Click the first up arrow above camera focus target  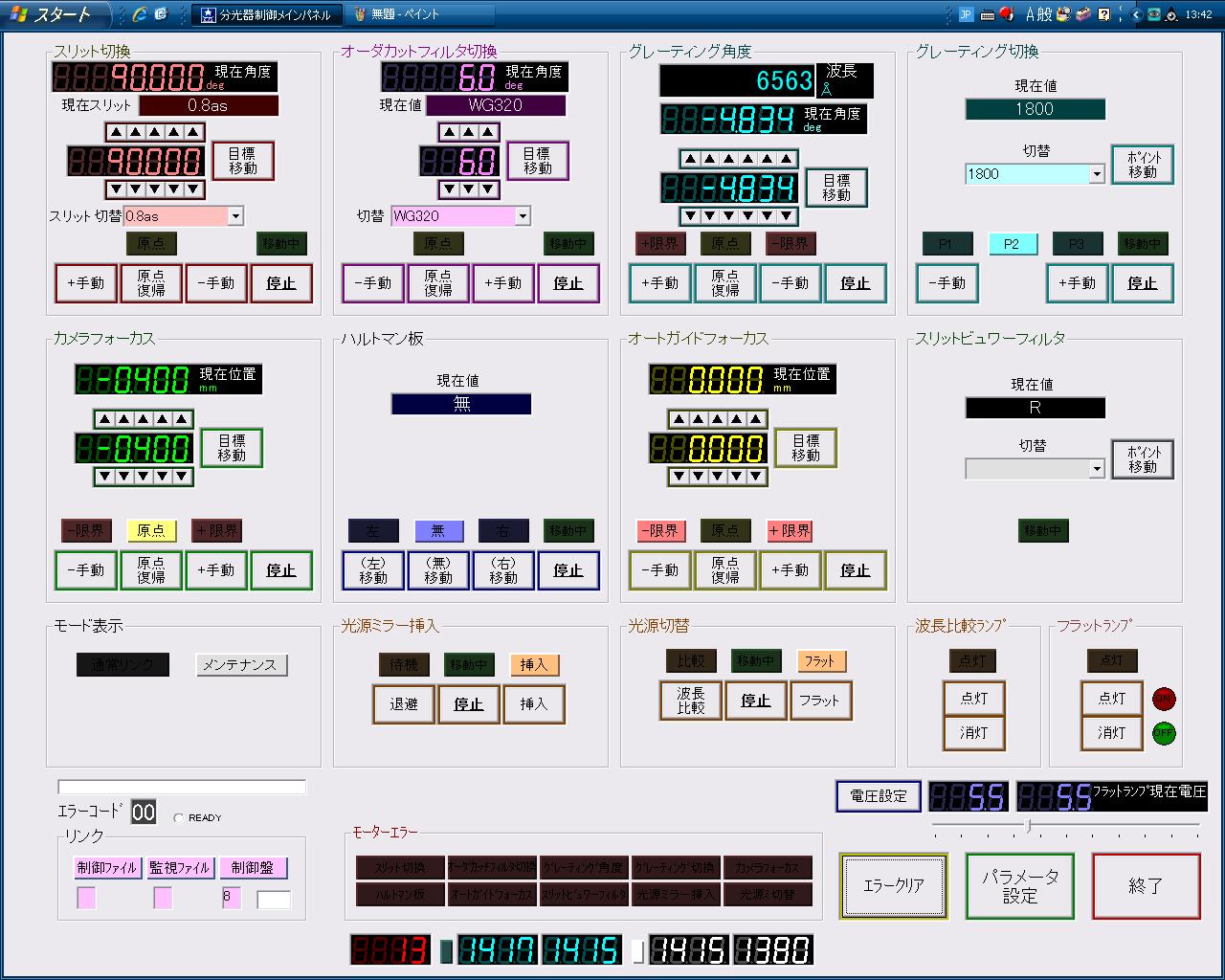click(x=104, y=419)
